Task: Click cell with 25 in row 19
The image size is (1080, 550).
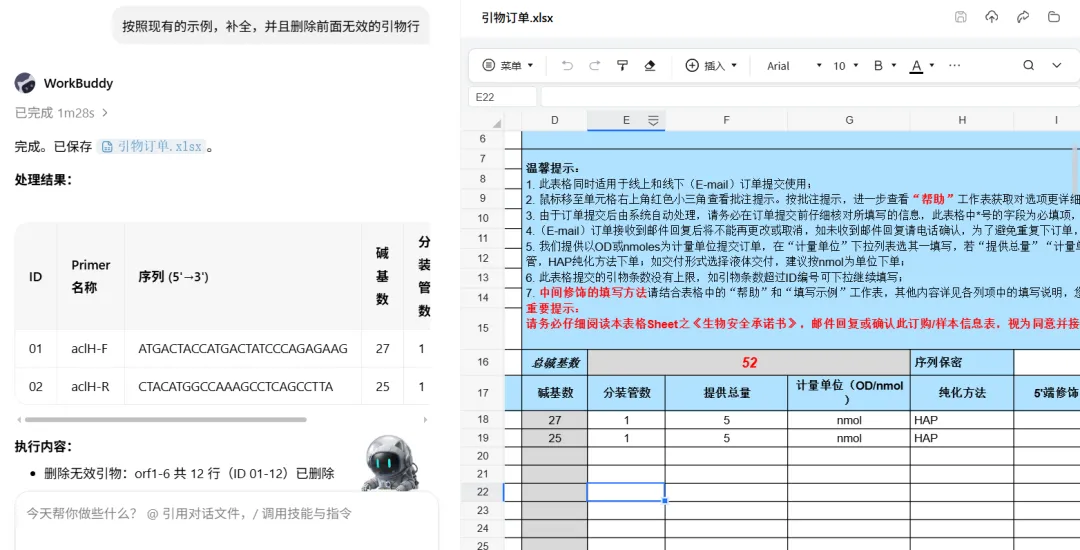Action: 554,438
